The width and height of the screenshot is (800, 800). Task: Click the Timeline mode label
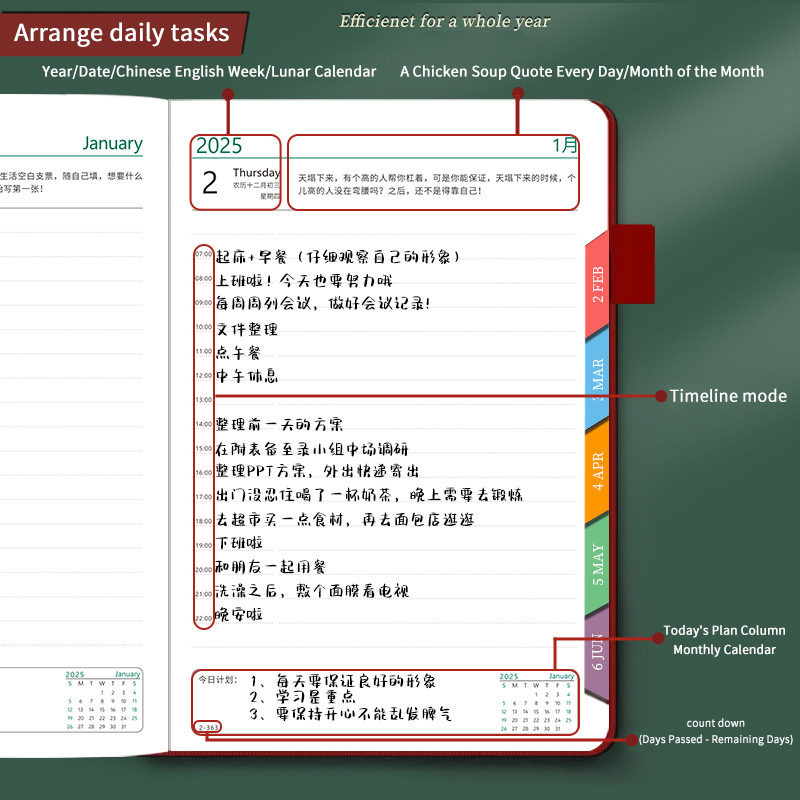(728, 396)
